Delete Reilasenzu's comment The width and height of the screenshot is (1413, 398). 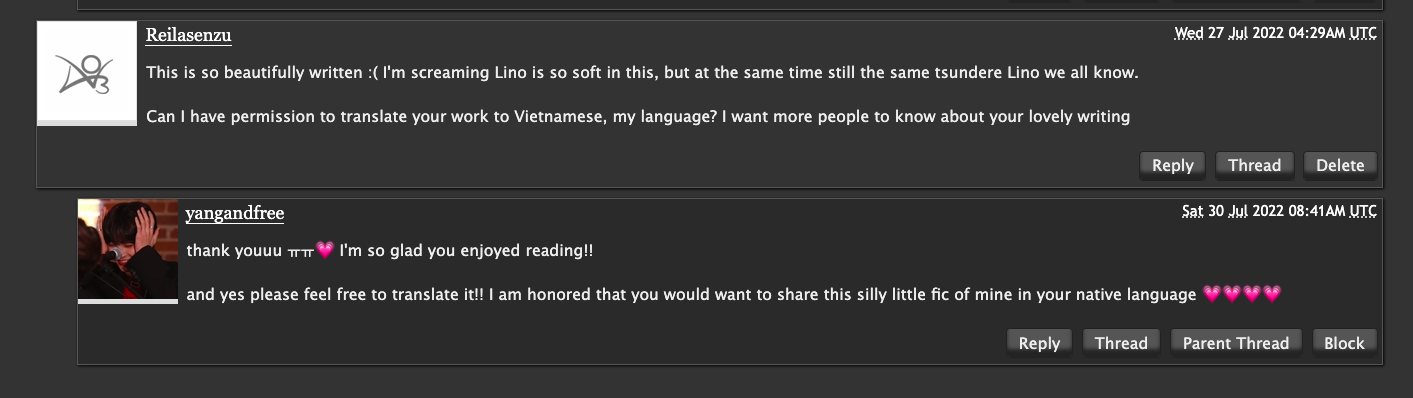(x=1340, y=165)
